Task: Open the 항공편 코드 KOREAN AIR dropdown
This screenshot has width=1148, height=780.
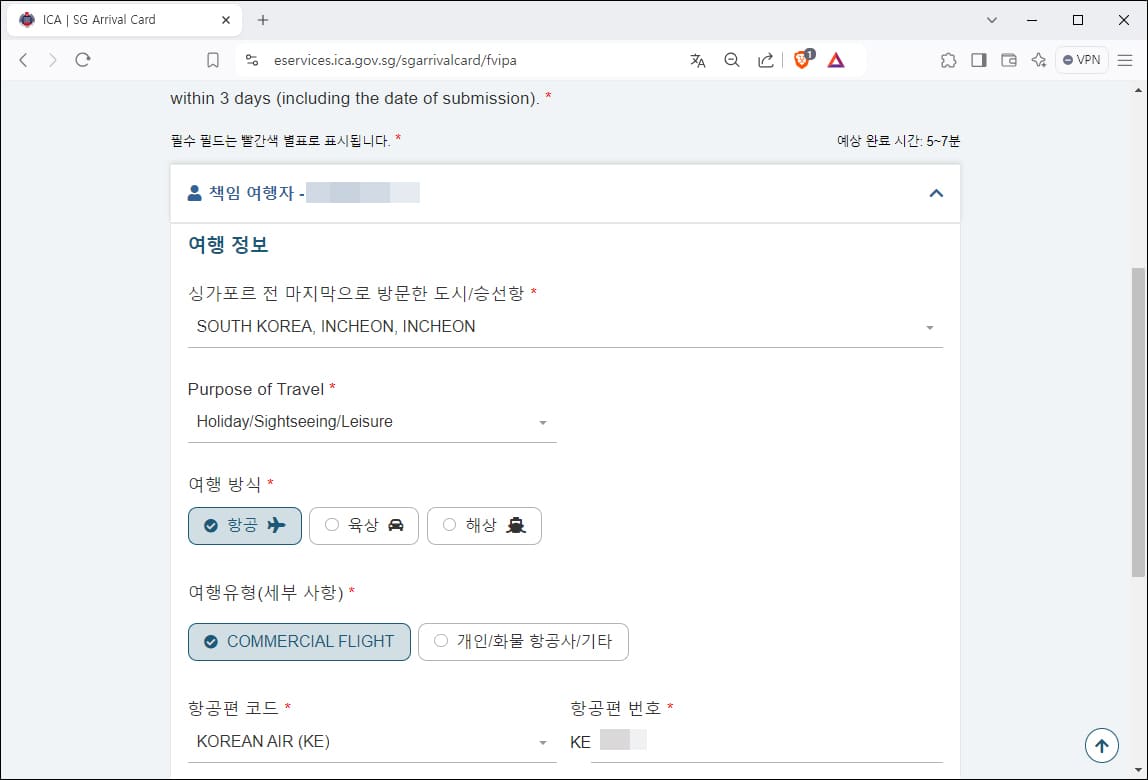Action: 372,742
